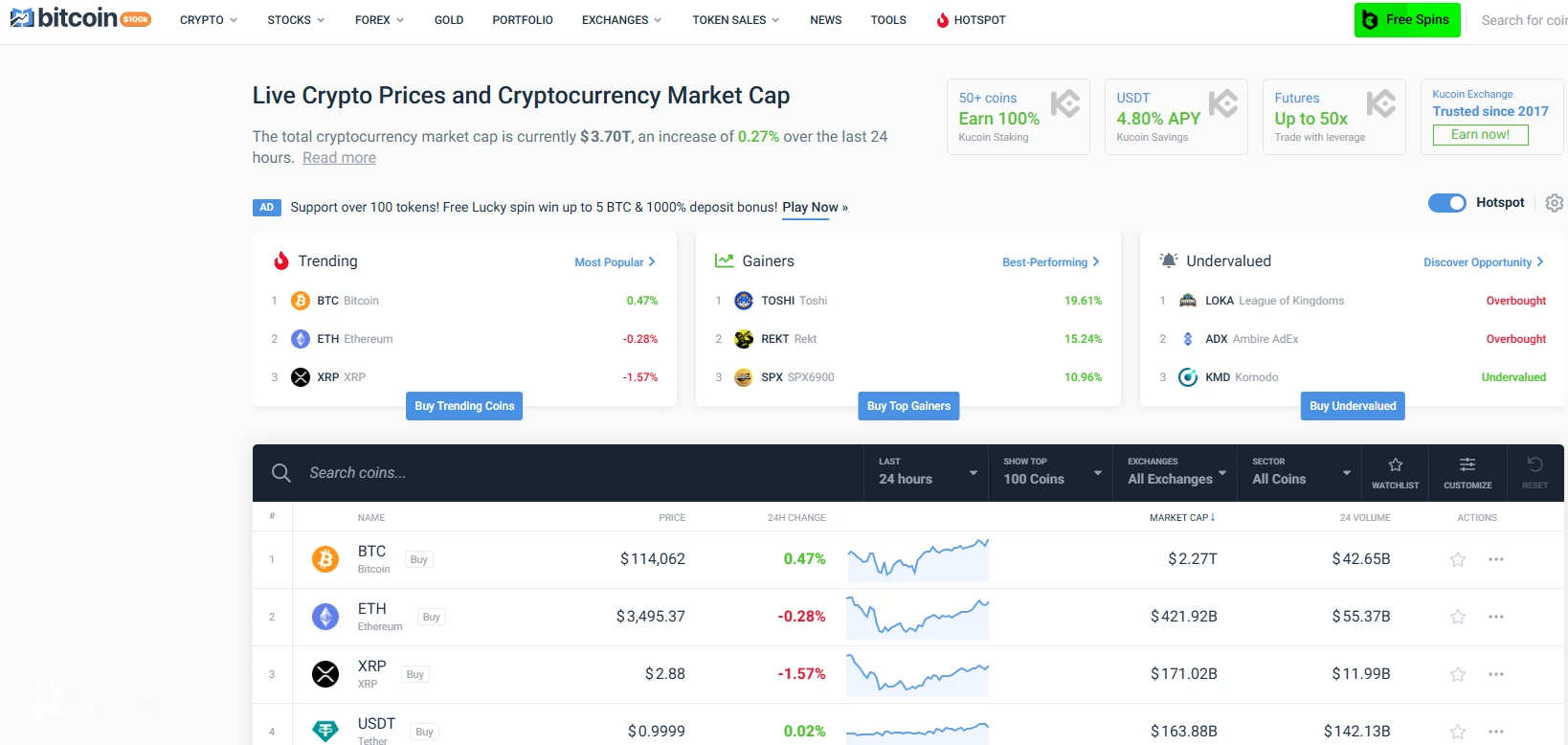Sort table by Market Cap column header
Screen dimensions: 1568x745
pos(1181,517)
